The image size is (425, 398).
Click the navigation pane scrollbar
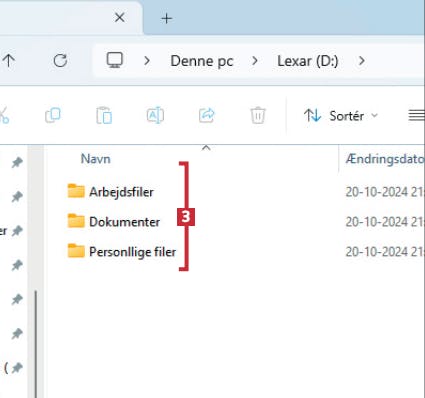tap(36, 343)
